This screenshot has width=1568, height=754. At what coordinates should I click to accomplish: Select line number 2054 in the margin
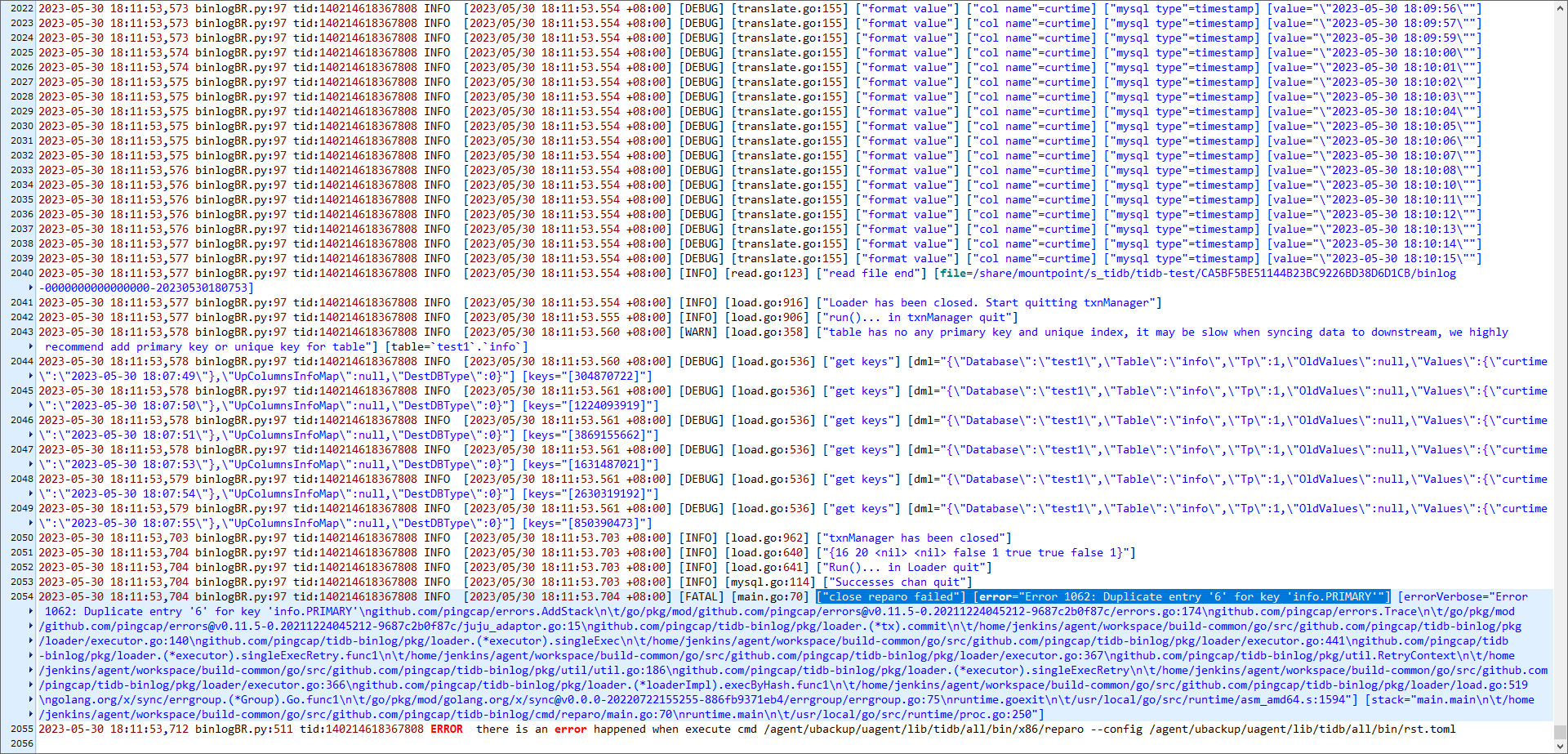[x=22, y=597]
